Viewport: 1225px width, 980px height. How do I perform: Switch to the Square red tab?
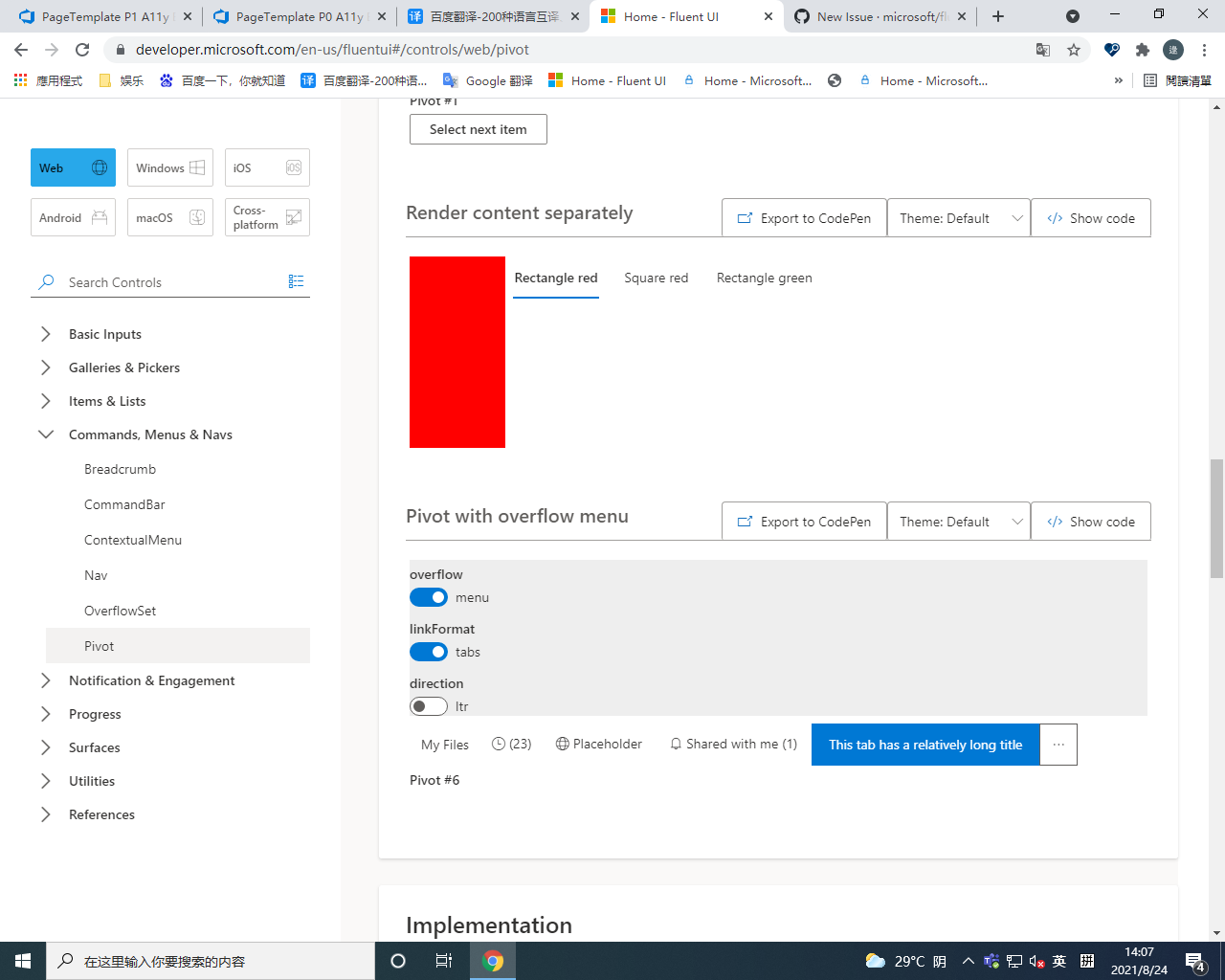click(656, 278)
